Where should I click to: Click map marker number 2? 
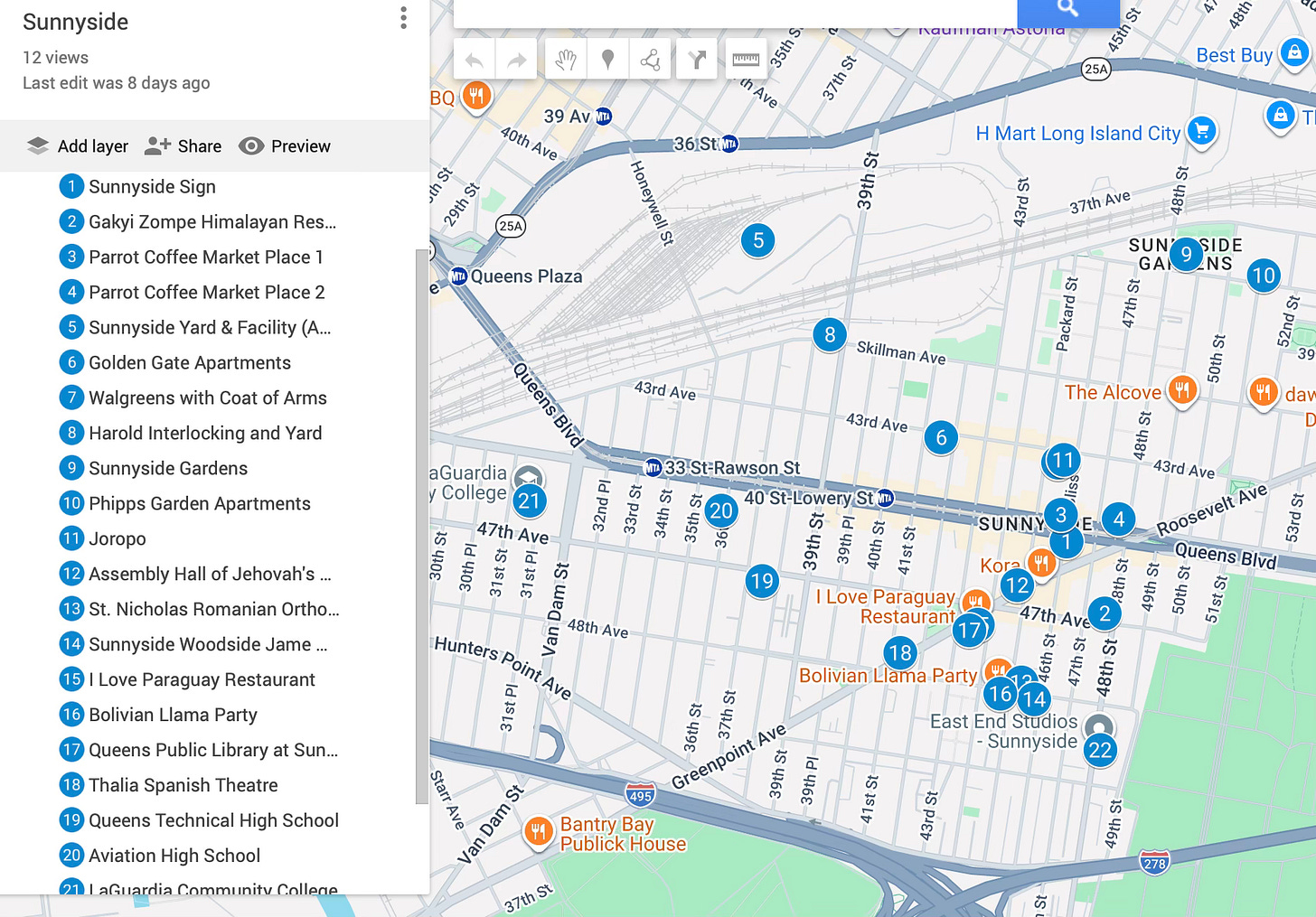click(1104, 614)
